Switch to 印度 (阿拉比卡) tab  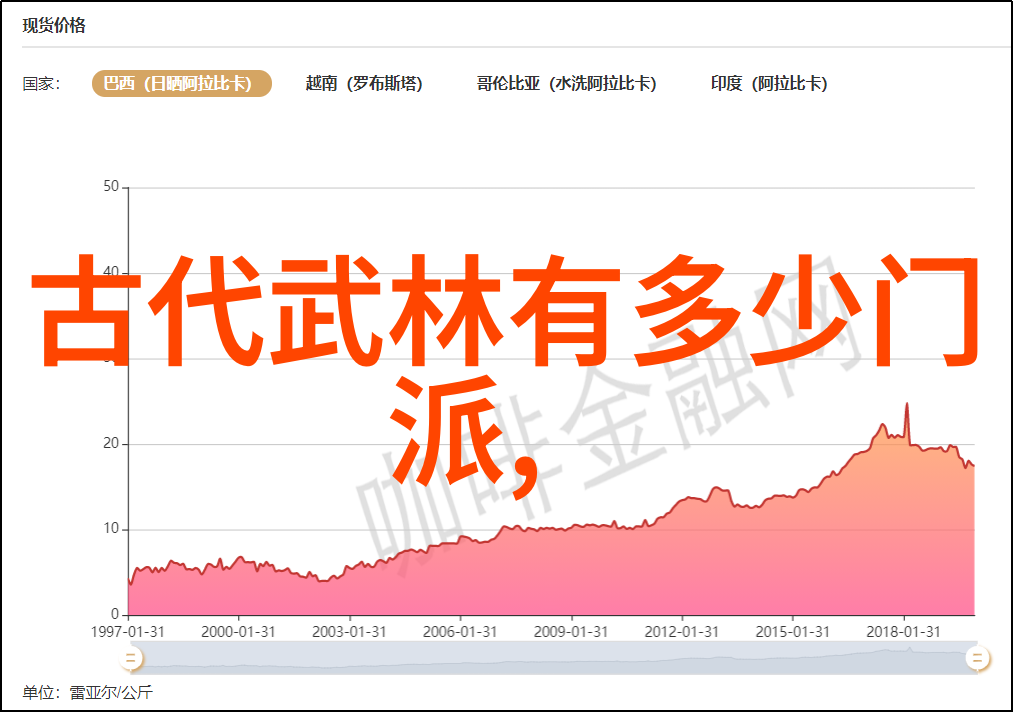coord(769,84)
